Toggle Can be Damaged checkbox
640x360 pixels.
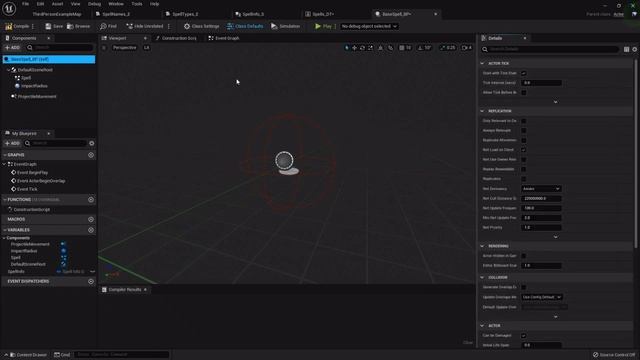coord(524,336)
